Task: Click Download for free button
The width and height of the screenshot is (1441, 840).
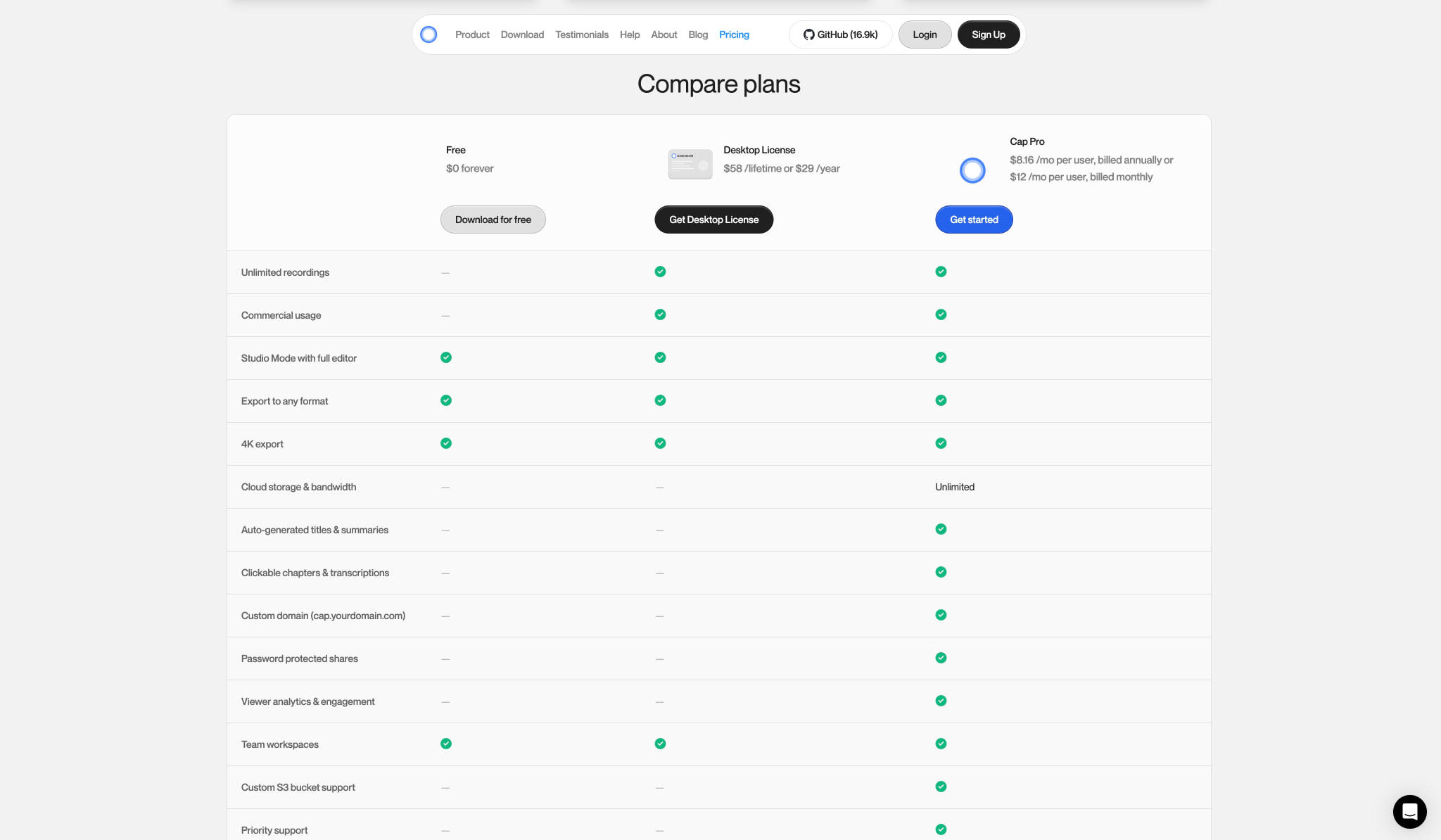Action: click(493, 219)
